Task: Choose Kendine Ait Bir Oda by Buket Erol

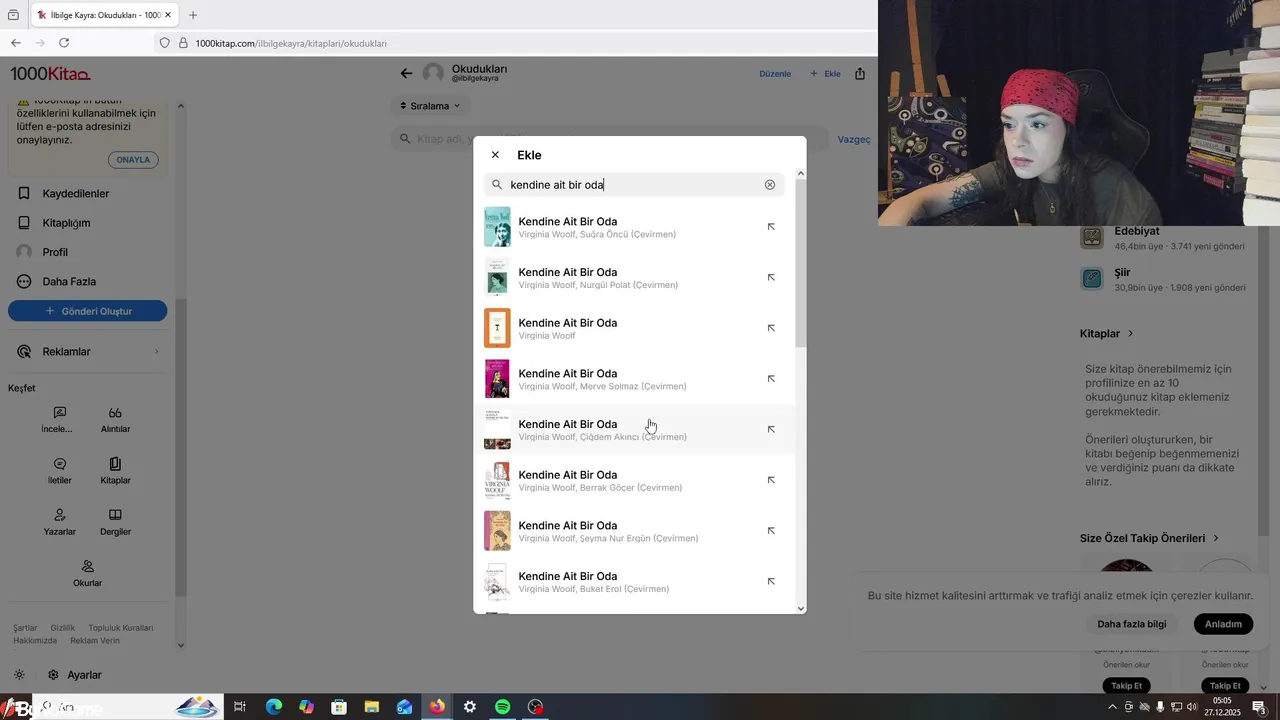Action: tap(634, 582)
